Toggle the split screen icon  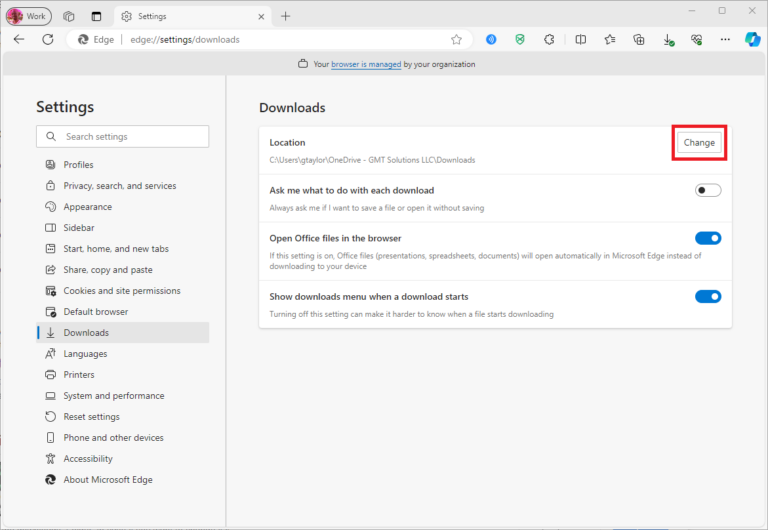(580, 40)
